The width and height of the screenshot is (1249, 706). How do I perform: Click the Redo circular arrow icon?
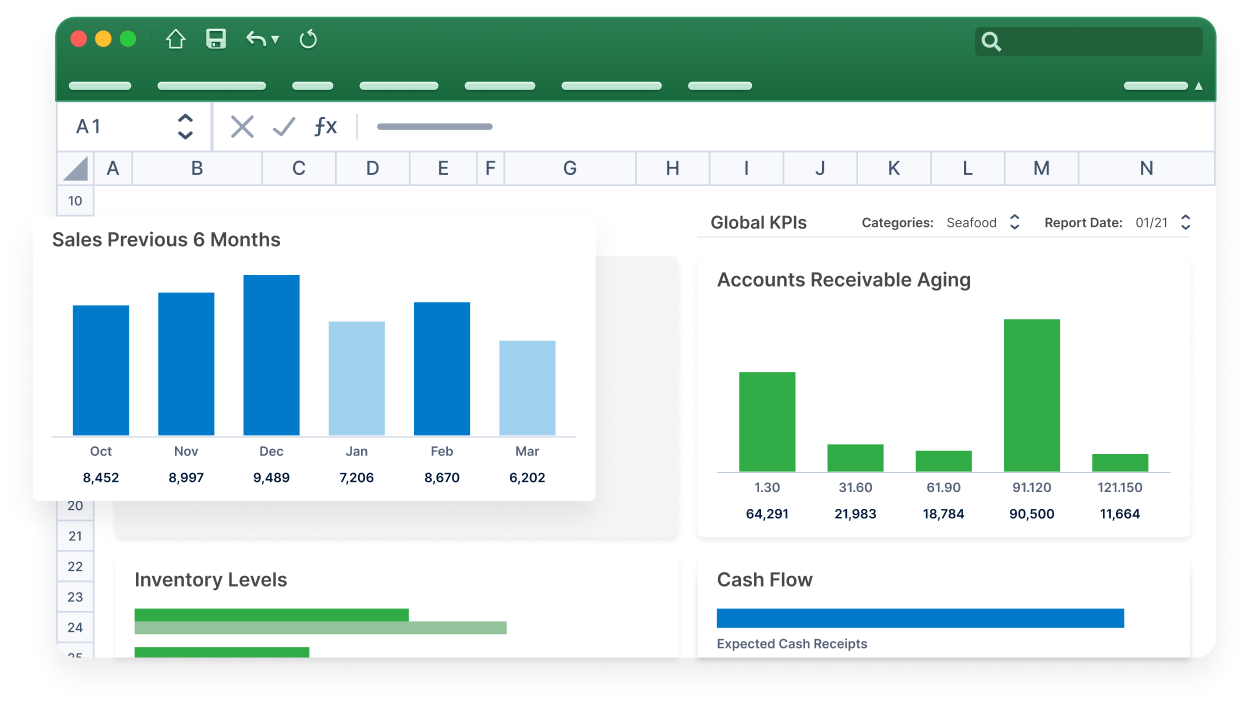[x=308, y=39]
